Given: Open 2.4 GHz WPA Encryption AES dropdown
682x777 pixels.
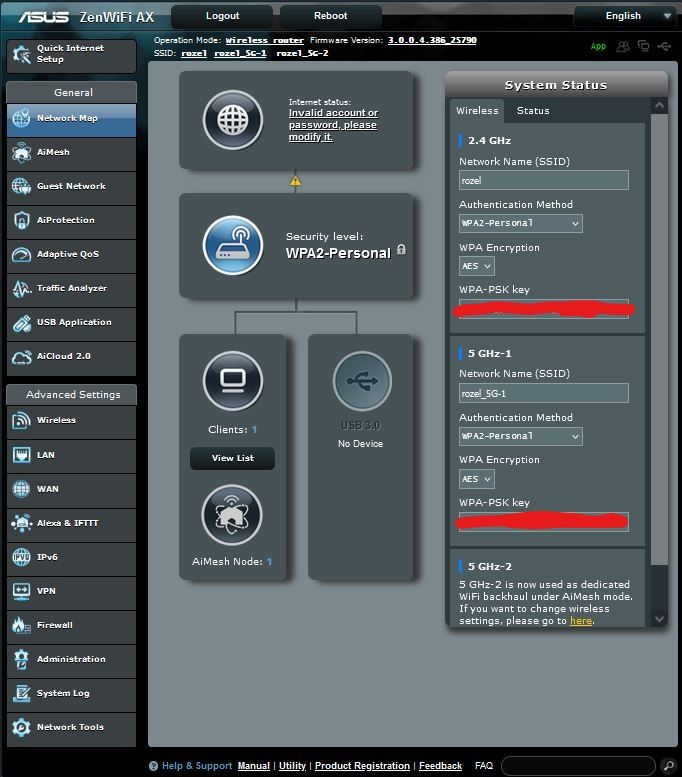Looking at the screenshot, I should click(x=476, y=267).
